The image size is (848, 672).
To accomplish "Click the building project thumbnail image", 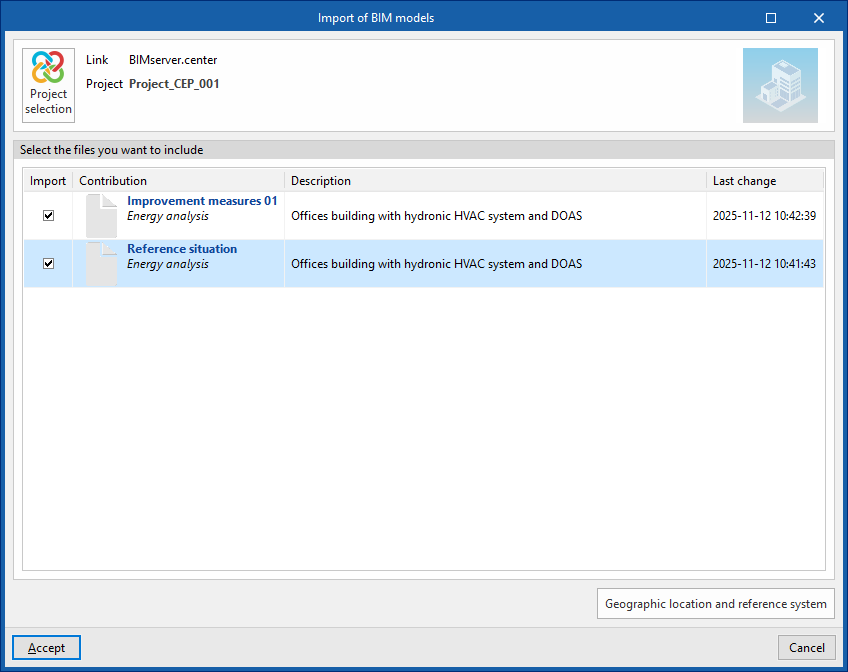I will [x=780, y=85].
